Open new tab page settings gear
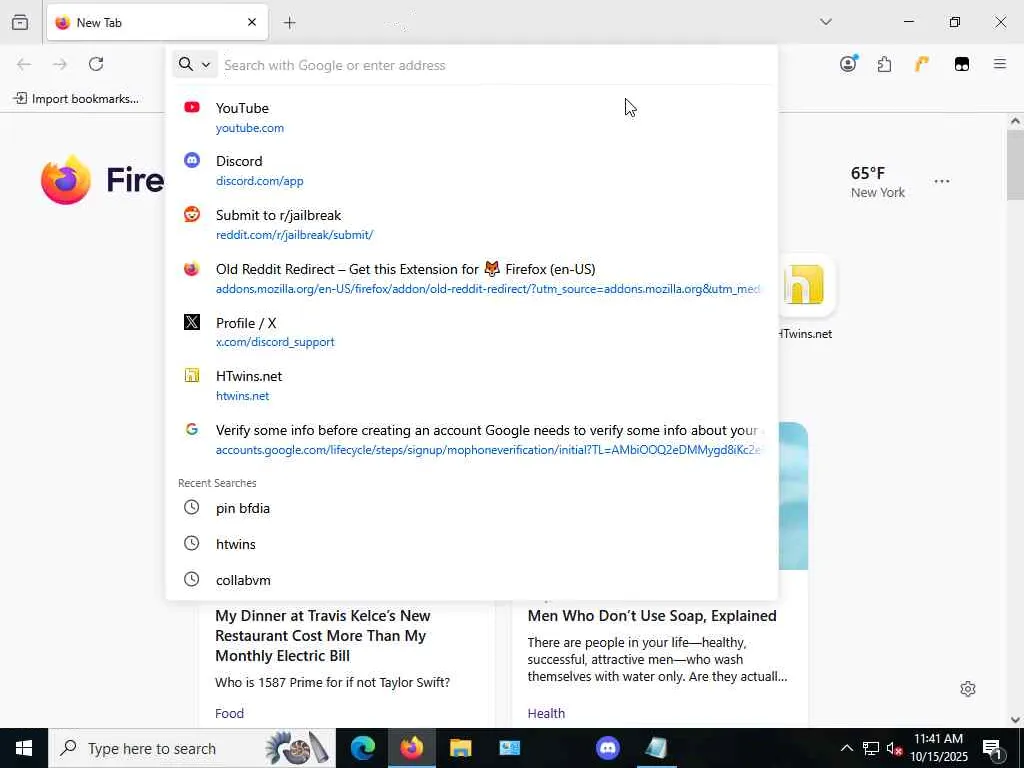The width and height of the screenshot is (1024, 768). pyautogui.click(x=968, y=689)
